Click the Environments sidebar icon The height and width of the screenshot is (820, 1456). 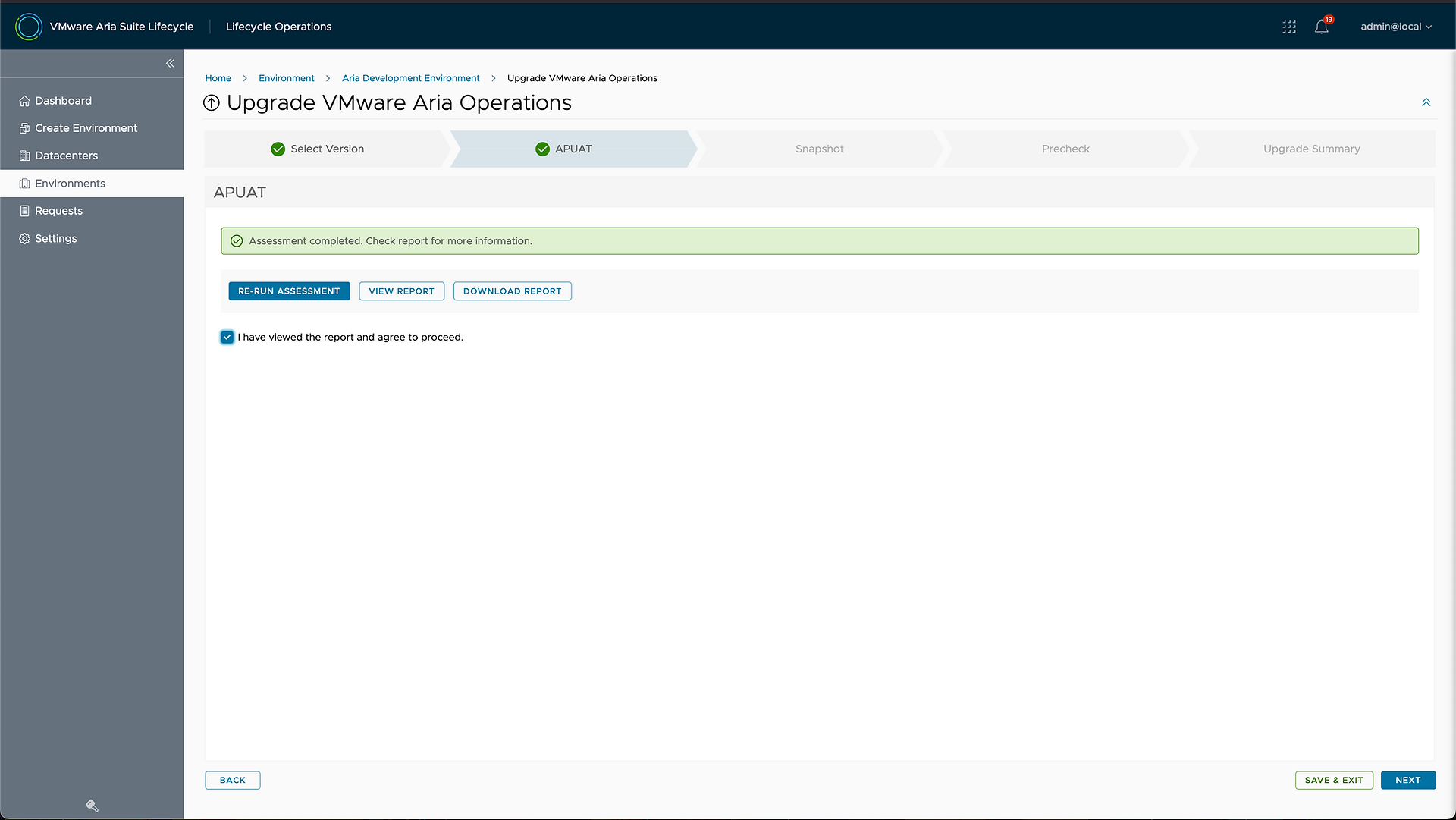(25, 184)
